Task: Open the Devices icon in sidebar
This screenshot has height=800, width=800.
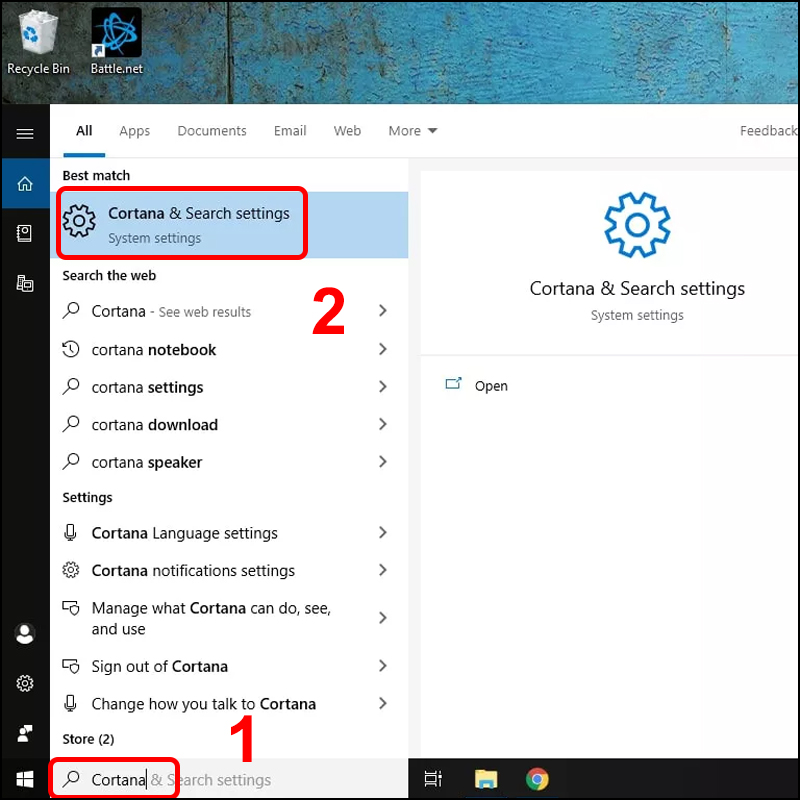Action: 24,283
